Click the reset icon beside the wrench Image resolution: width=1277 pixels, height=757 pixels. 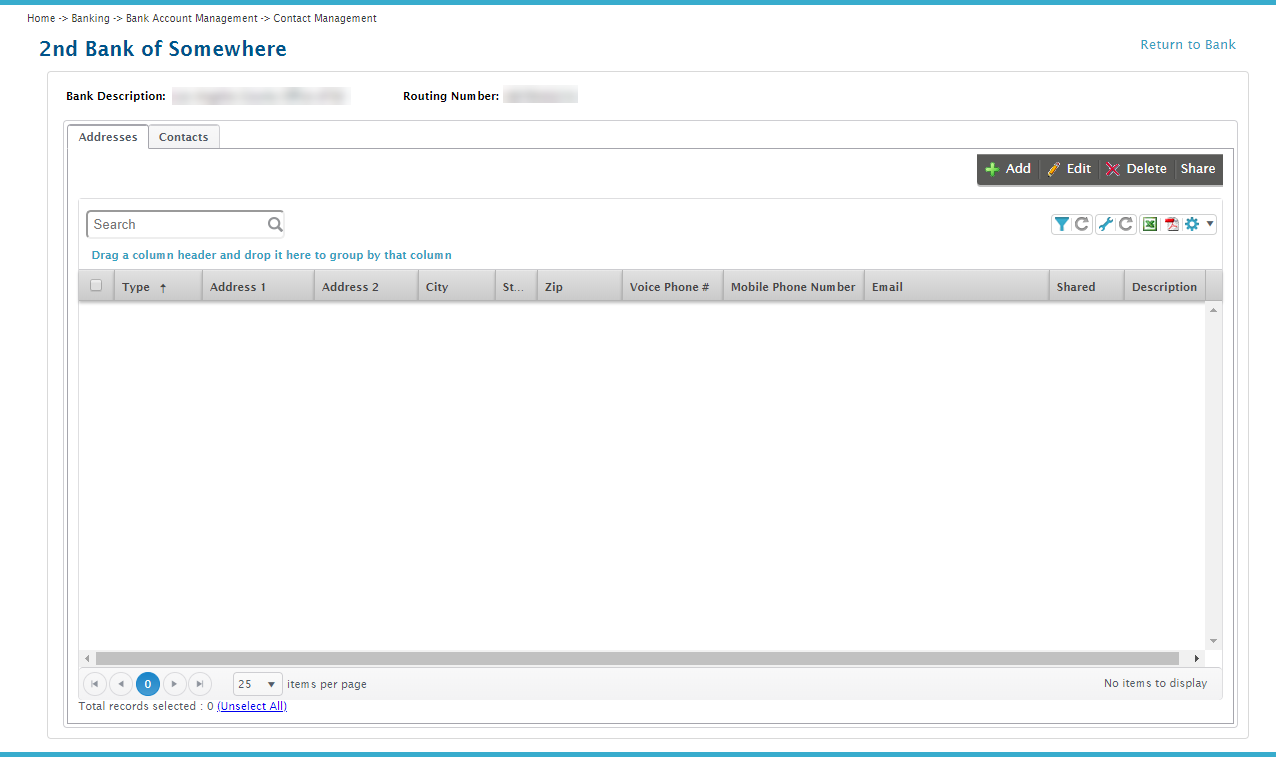[x=1126, y=224]
